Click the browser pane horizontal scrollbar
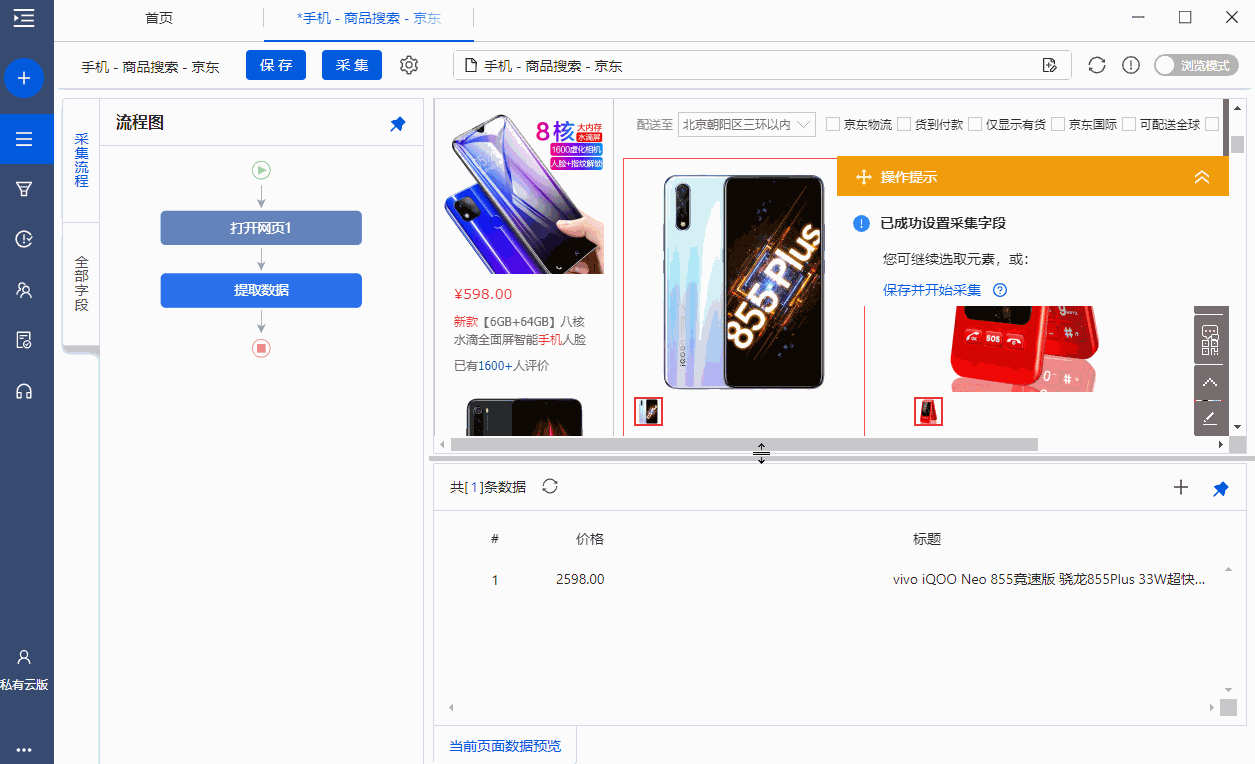Image resolution: width=1255 pixels, height=764 pixels. pos(744,444)
